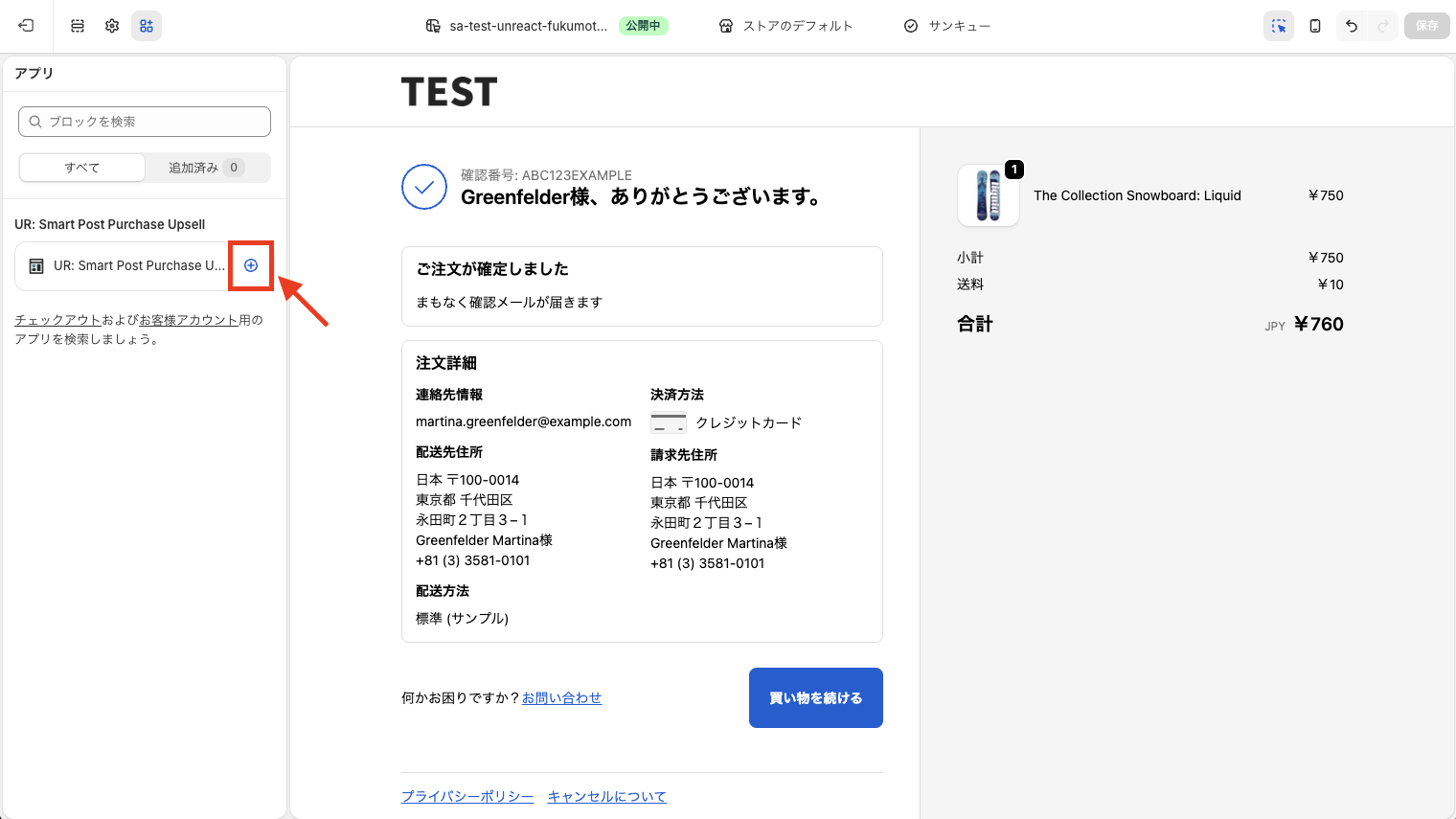Add the UR: Smart Post Purchase block via plus icon
The height and width of the screenshot is (819, 1456).
251,265
